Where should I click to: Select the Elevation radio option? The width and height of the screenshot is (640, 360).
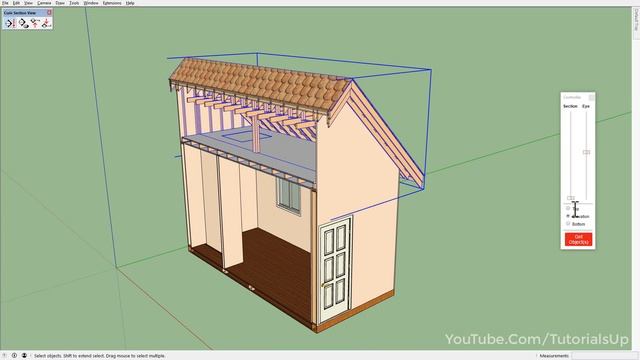coord(568,216)
